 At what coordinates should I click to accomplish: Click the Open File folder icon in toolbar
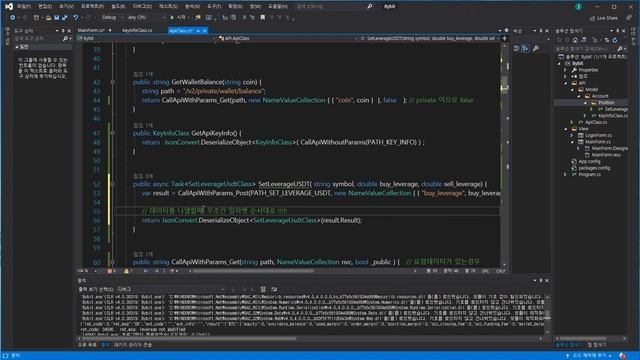[49, 18]
